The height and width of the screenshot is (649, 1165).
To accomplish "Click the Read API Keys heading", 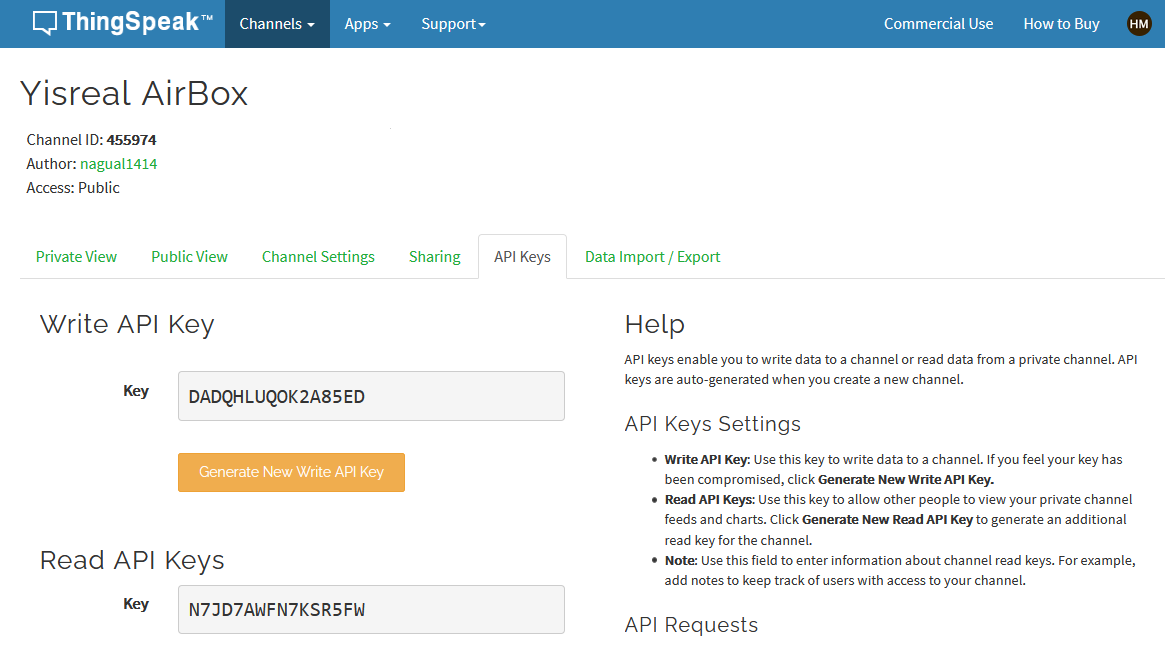I will click(x=132, y=561).
